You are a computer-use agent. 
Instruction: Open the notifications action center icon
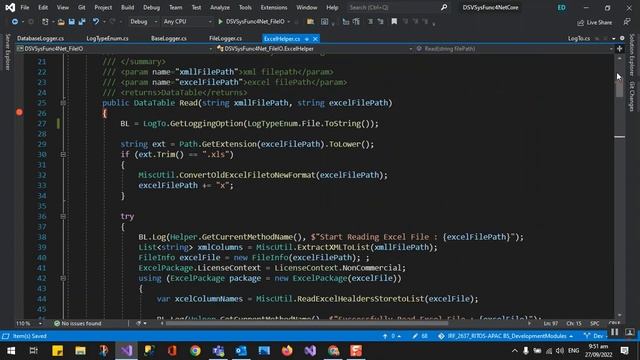pos(624,351)
